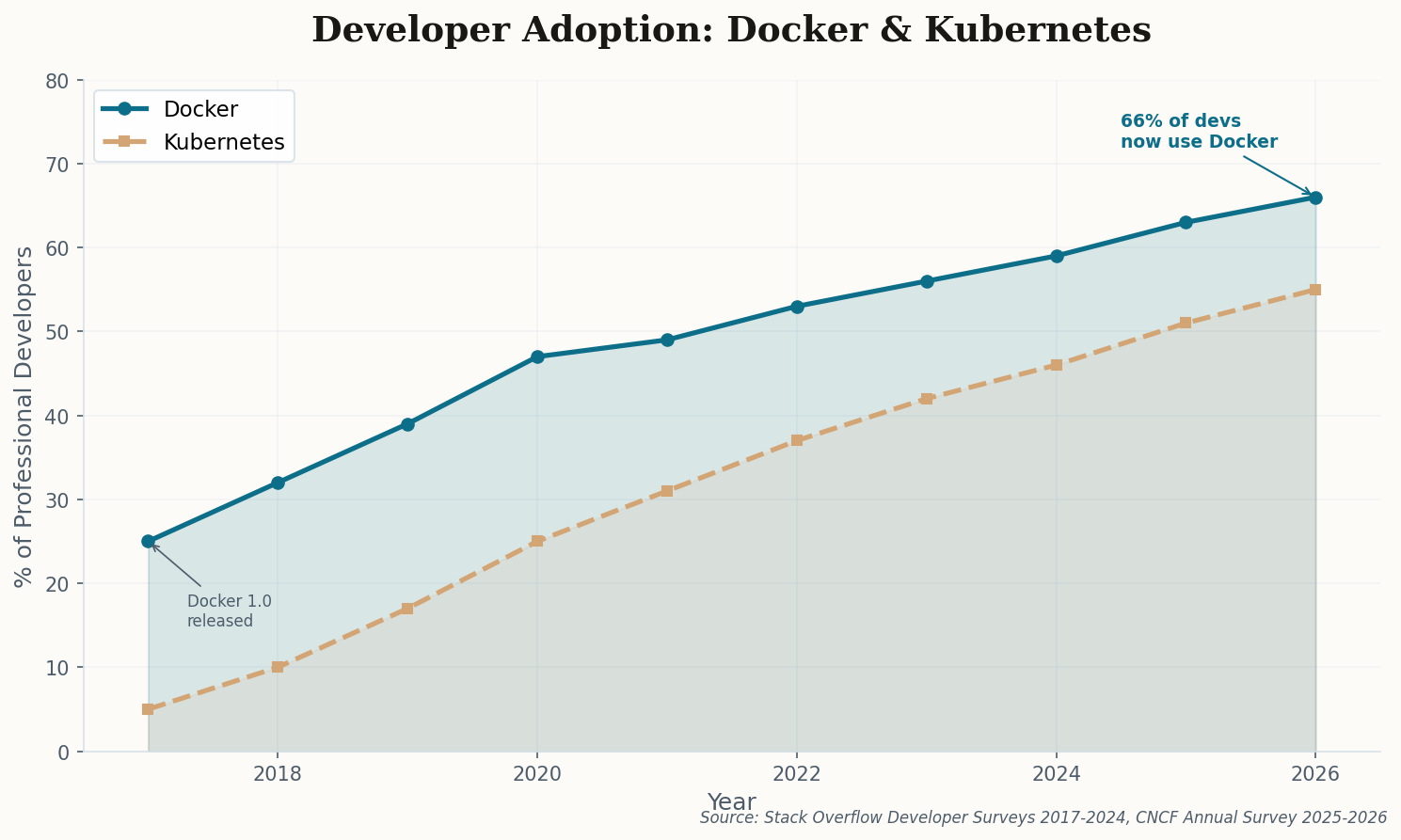This screenshot has height=840, width=1401.
Task: Click the first Kubernetes marker at 5%
Action: pos(148,708)
